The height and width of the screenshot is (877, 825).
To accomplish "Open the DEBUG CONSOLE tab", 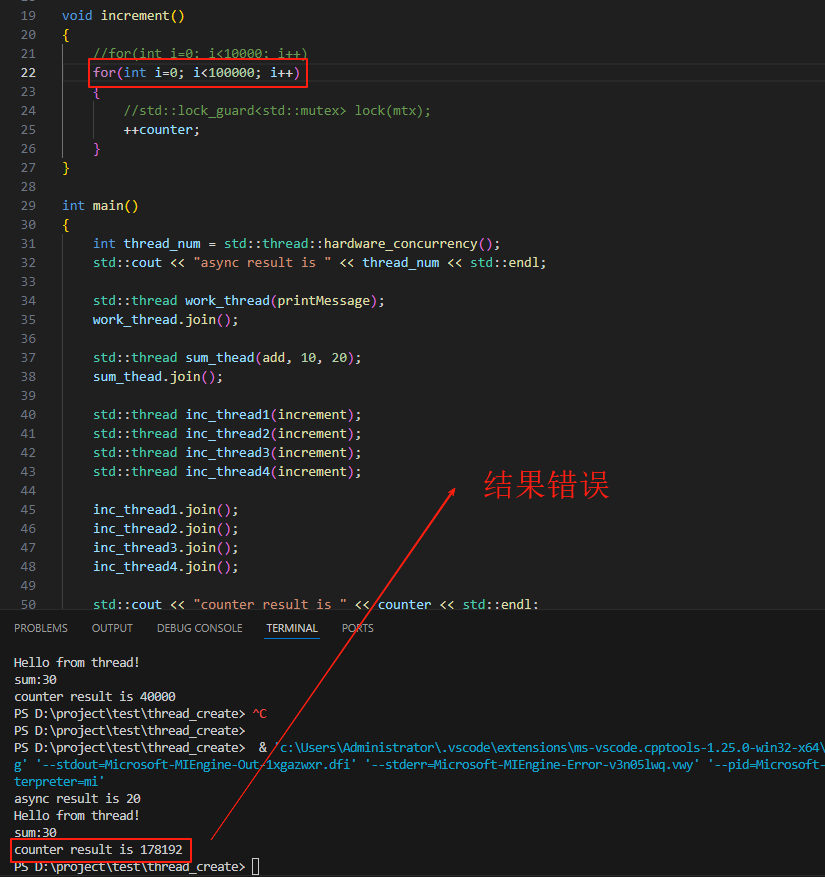I will 200,628.
